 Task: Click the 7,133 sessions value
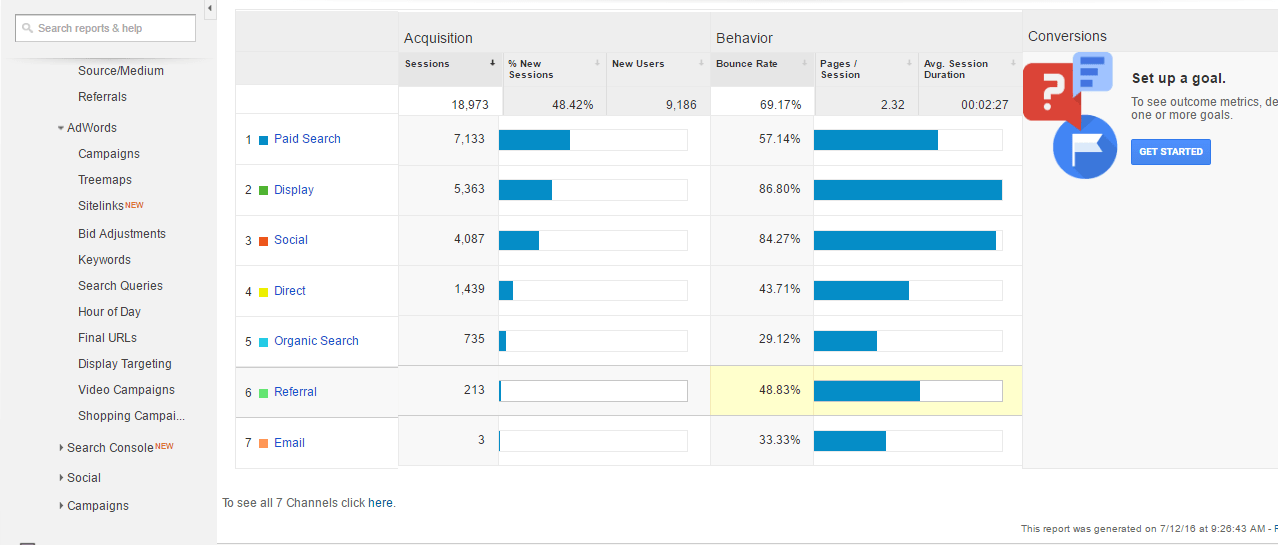coord(469,139)
